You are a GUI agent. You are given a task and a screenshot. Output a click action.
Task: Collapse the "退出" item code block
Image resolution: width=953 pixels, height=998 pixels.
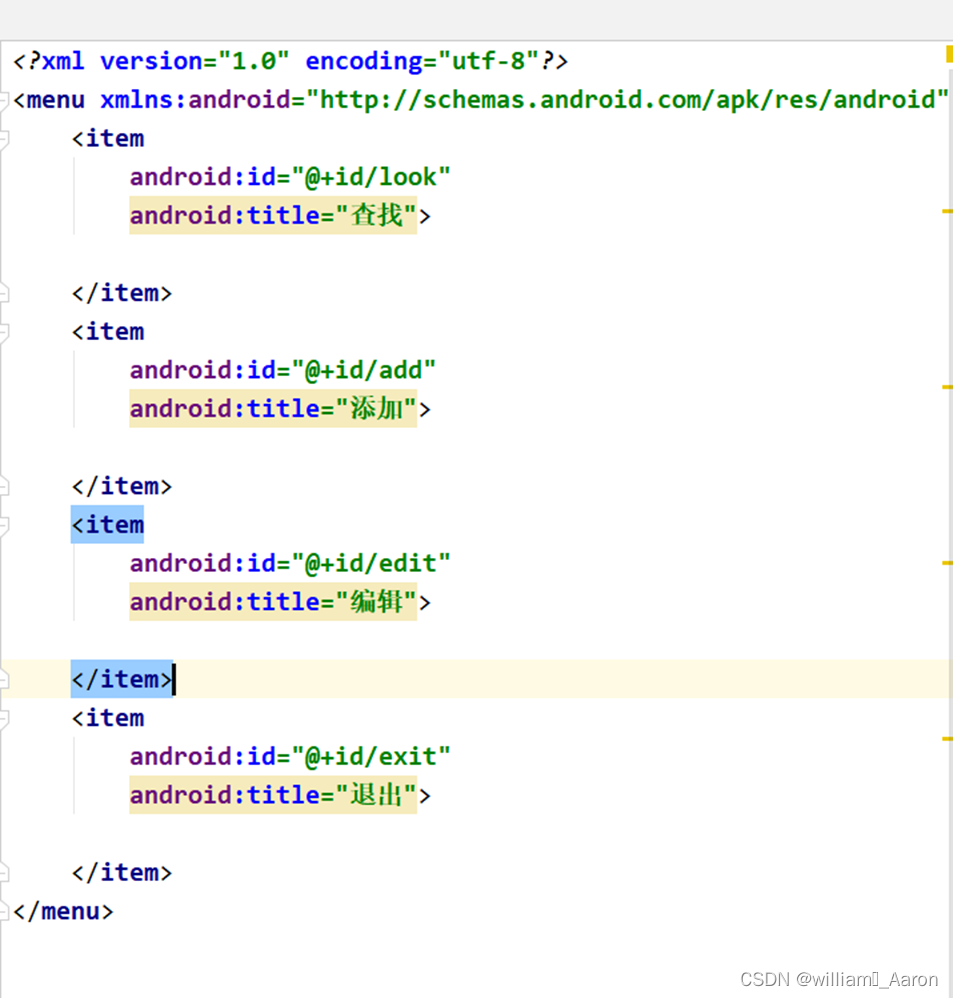pyautogui.click(x=4, y=717)
